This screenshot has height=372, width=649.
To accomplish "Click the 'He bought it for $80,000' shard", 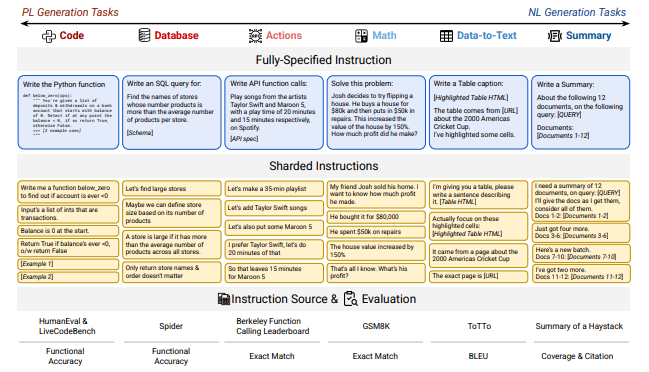I will pyautogui.click(x=376, y=217).
